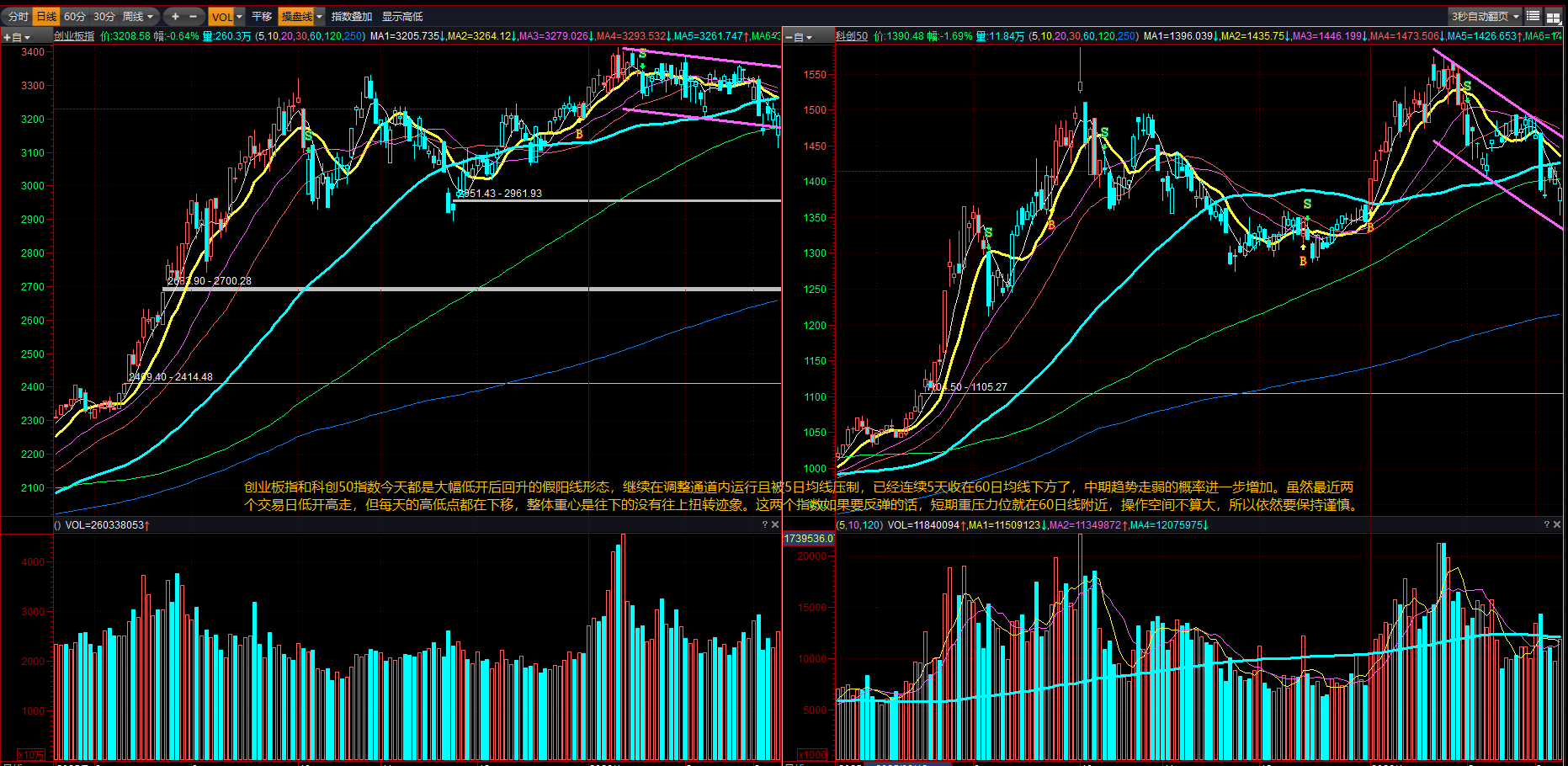Toggle the VOL indicator button

(x=221, y=17)
